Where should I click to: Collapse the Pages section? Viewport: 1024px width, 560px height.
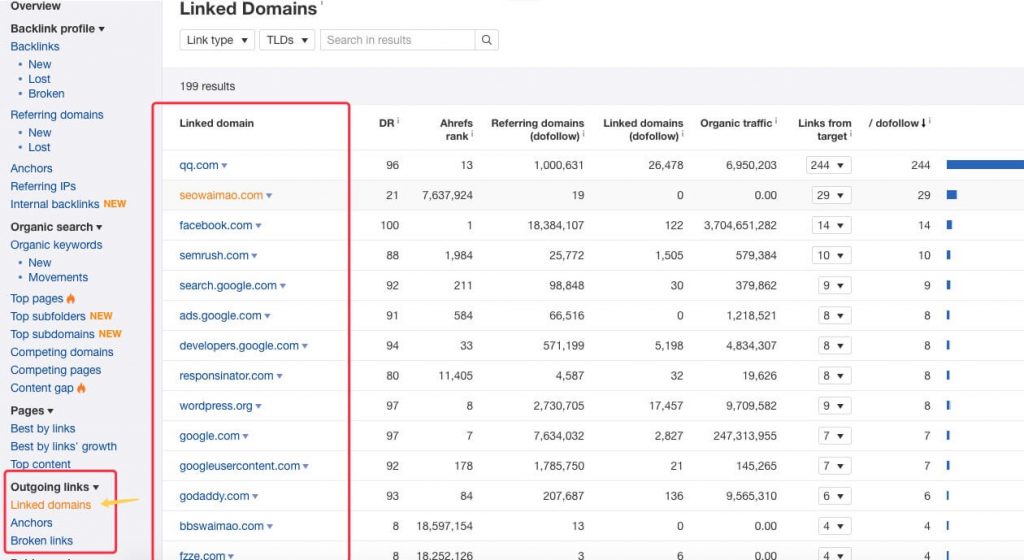(x=32, y=411)
